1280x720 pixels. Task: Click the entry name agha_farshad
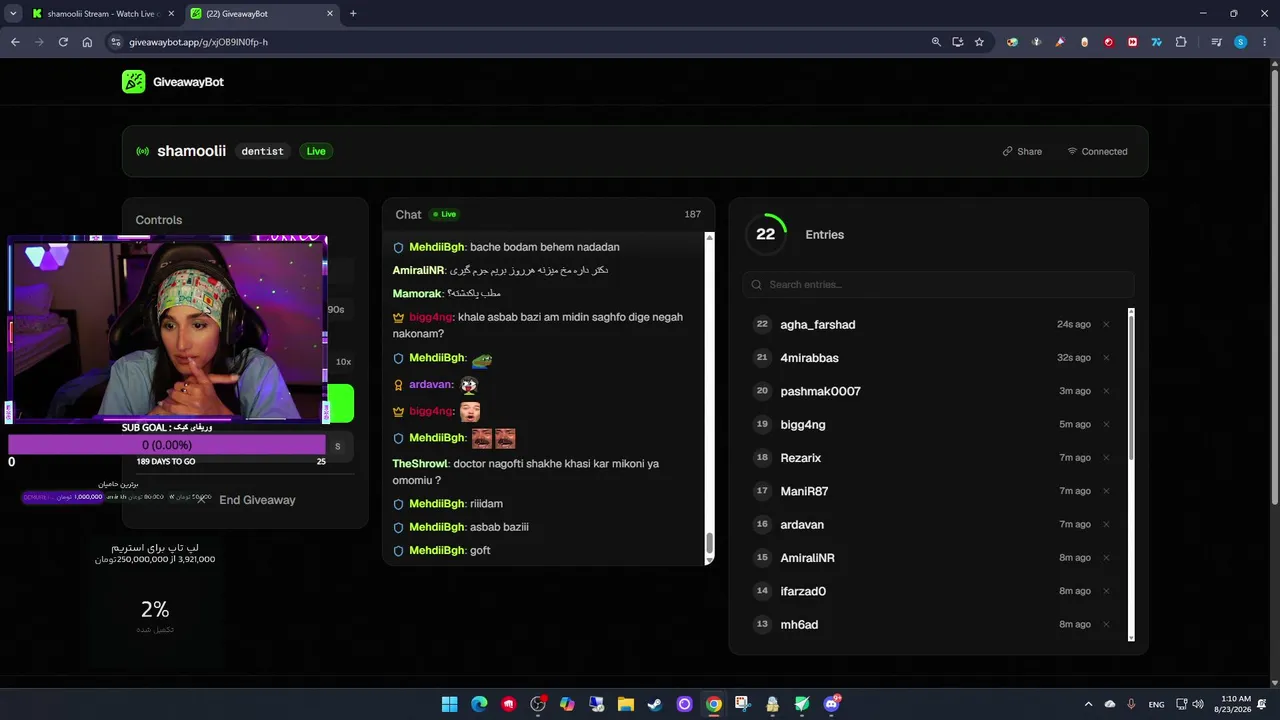pyautogui.click(x=818, y=325)
